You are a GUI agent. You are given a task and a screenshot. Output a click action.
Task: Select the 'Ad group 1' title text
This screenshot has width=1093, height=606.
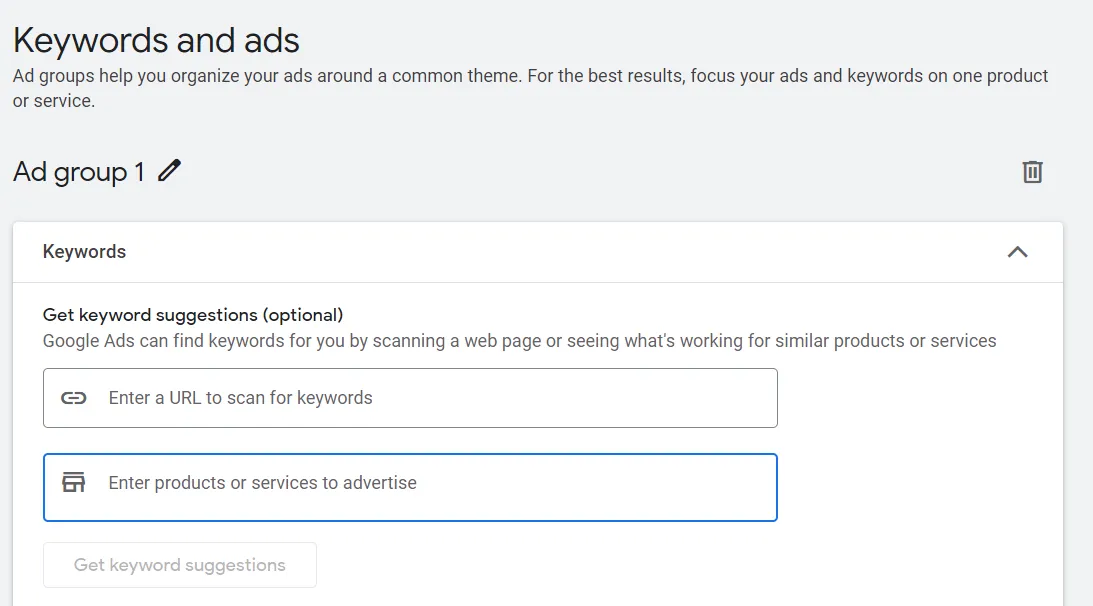point(79,172)
